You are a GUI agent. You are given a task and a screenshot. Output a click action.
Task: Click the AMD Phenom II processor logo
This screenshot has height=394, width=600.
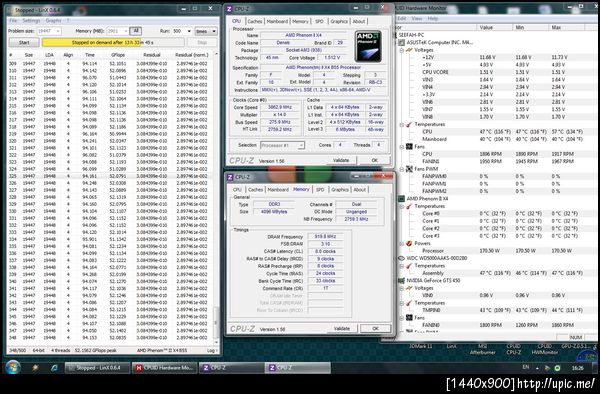coord(368,46)
